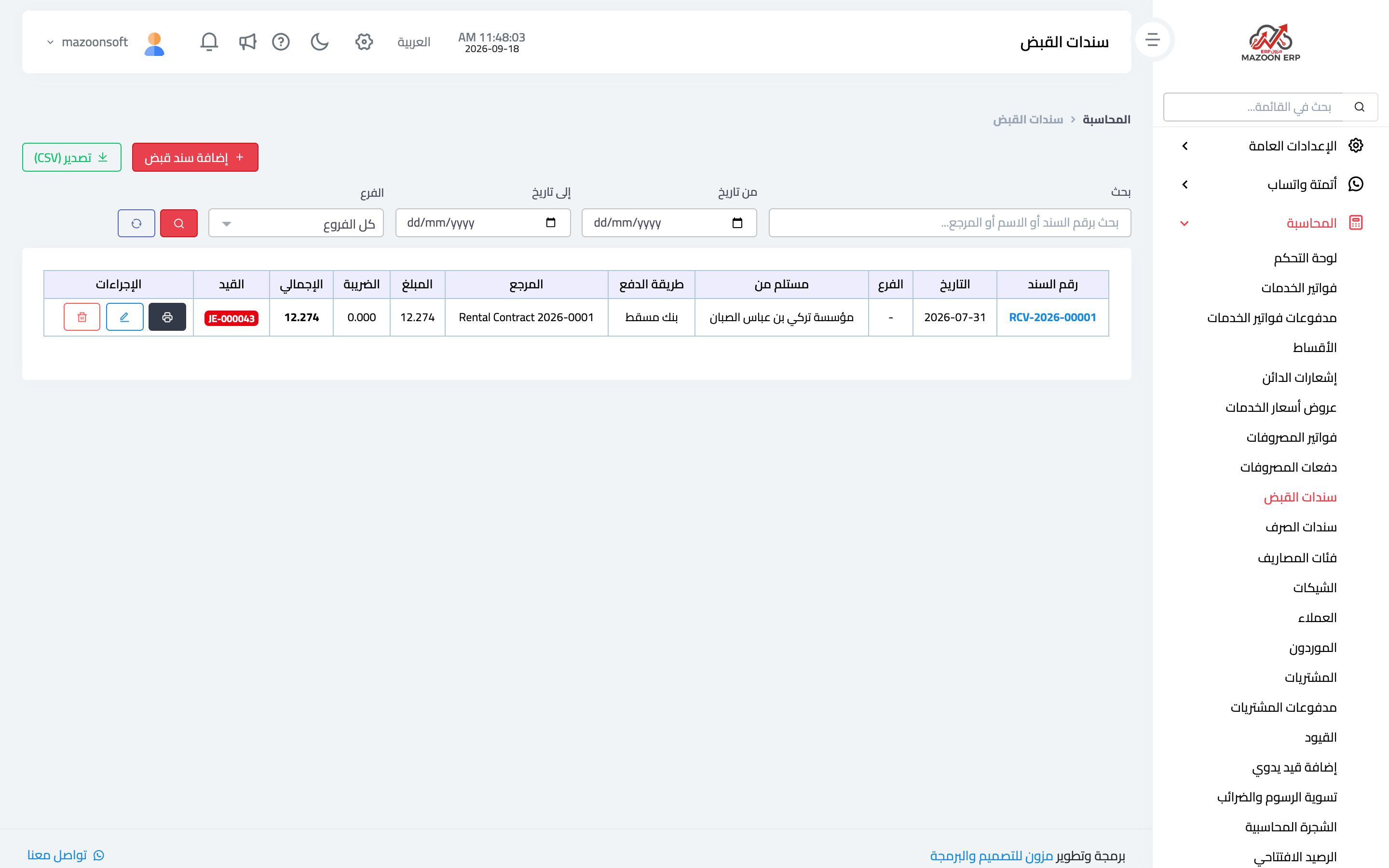Screen dimensions: 1389x868
Task: Open الرصيد الافتتاحي menu item
Action: coord(1295,856)
